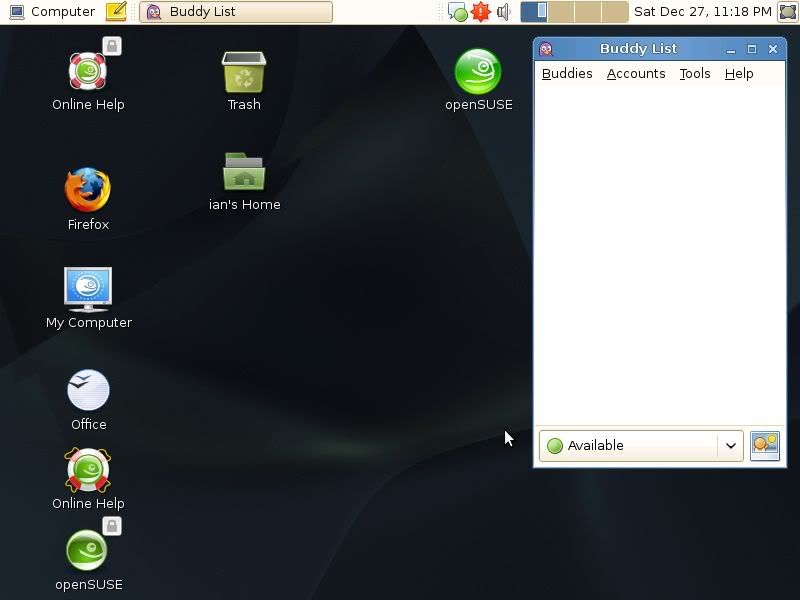Click the "Trash" label text

244,105
